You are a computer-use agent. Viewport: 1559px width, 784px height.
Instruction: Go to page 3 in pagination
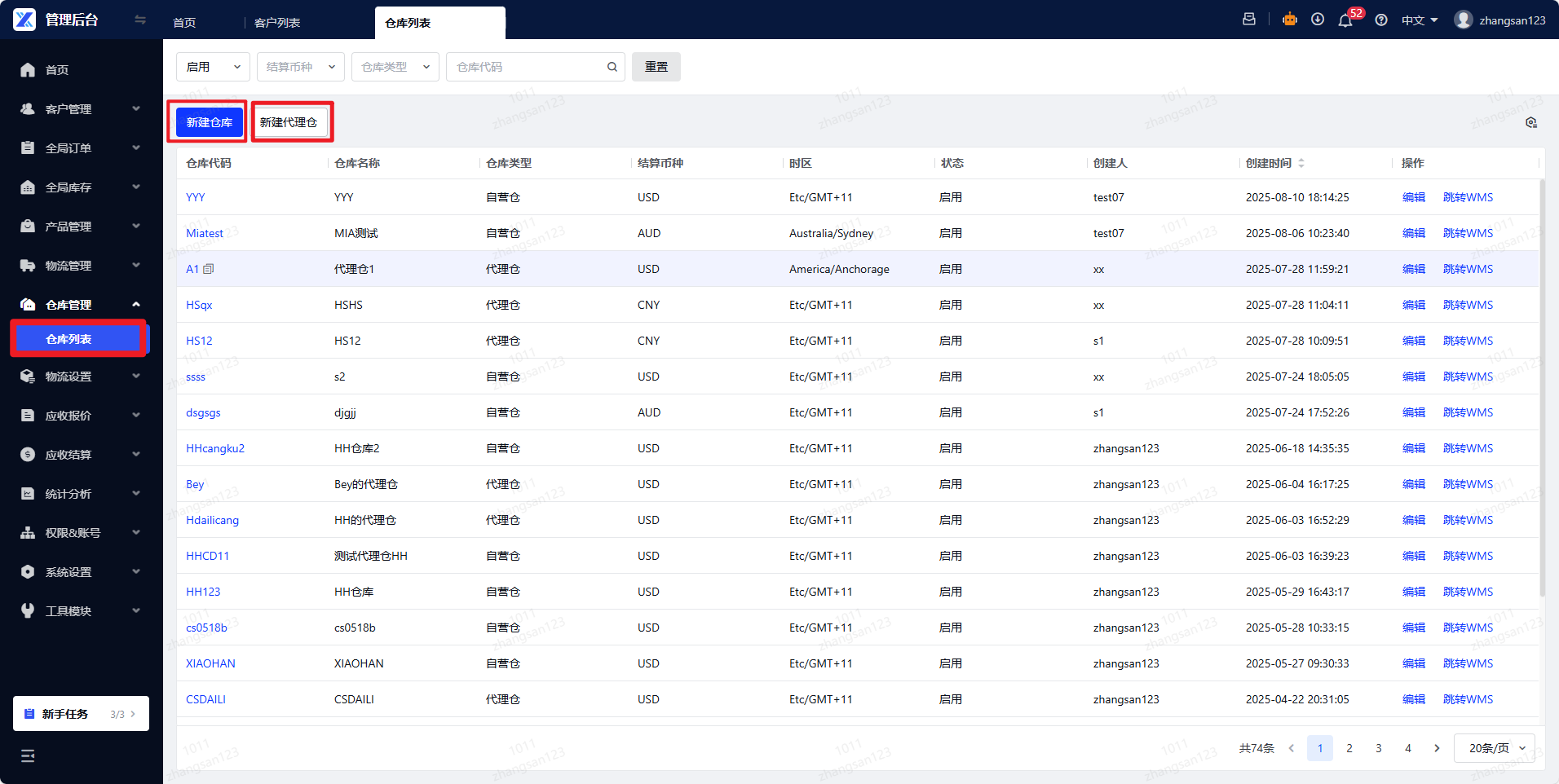(1379, 748)
